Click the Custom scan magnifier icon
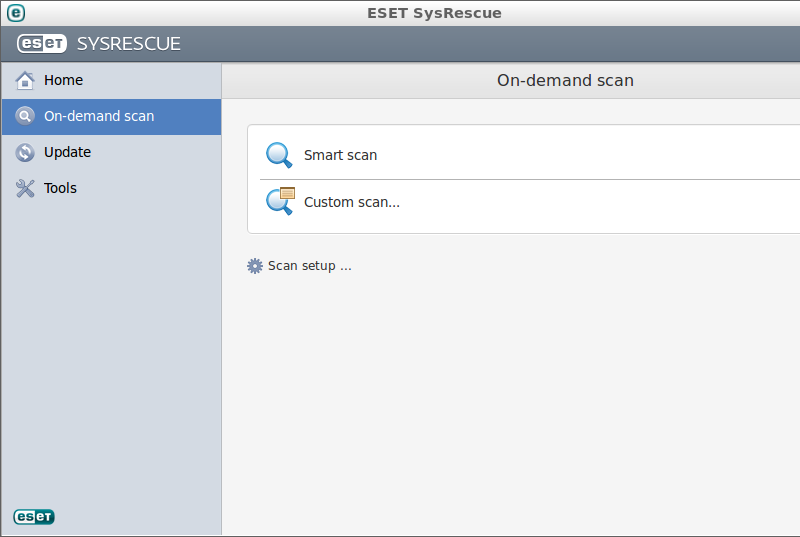Screen dimensions: 800x537 [x=280, y=201]
